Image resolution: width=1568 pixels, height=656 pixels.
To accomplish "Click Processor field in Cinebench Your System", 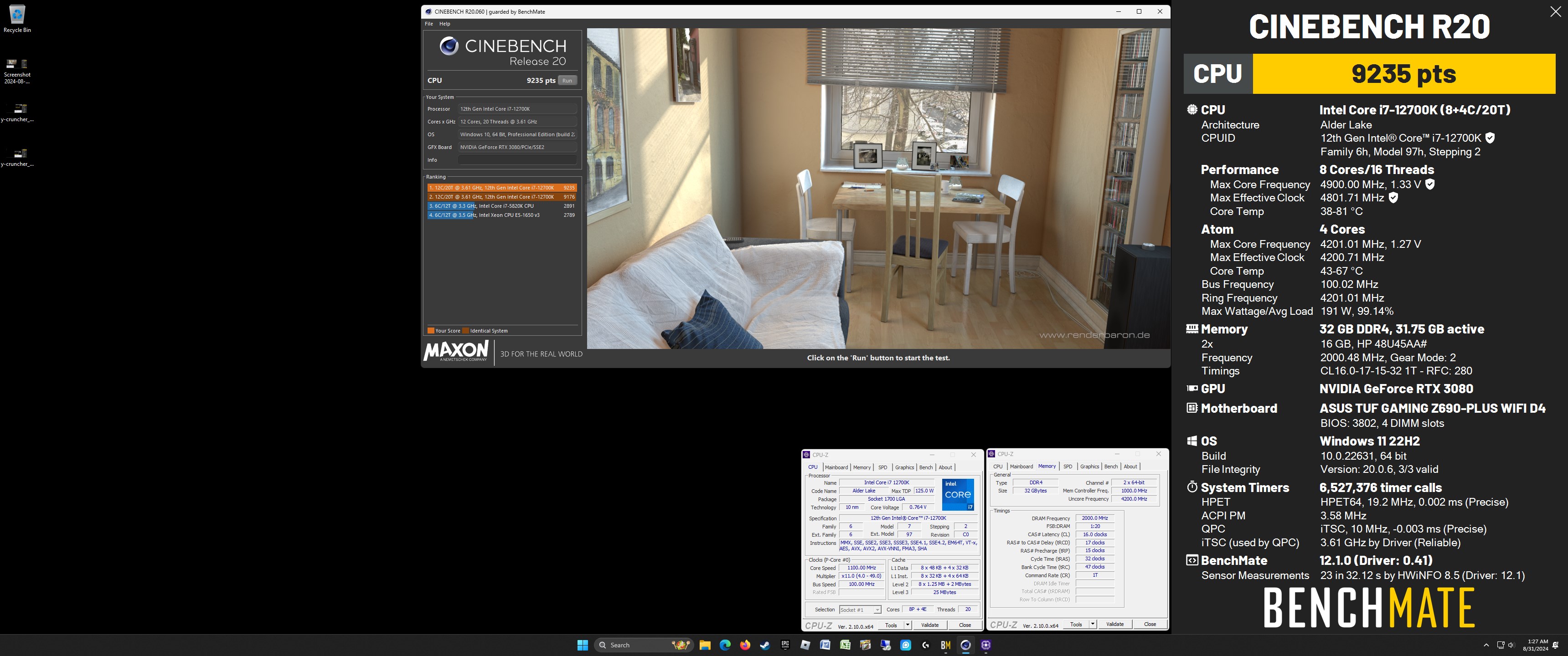I will click(x=517, y=109).
